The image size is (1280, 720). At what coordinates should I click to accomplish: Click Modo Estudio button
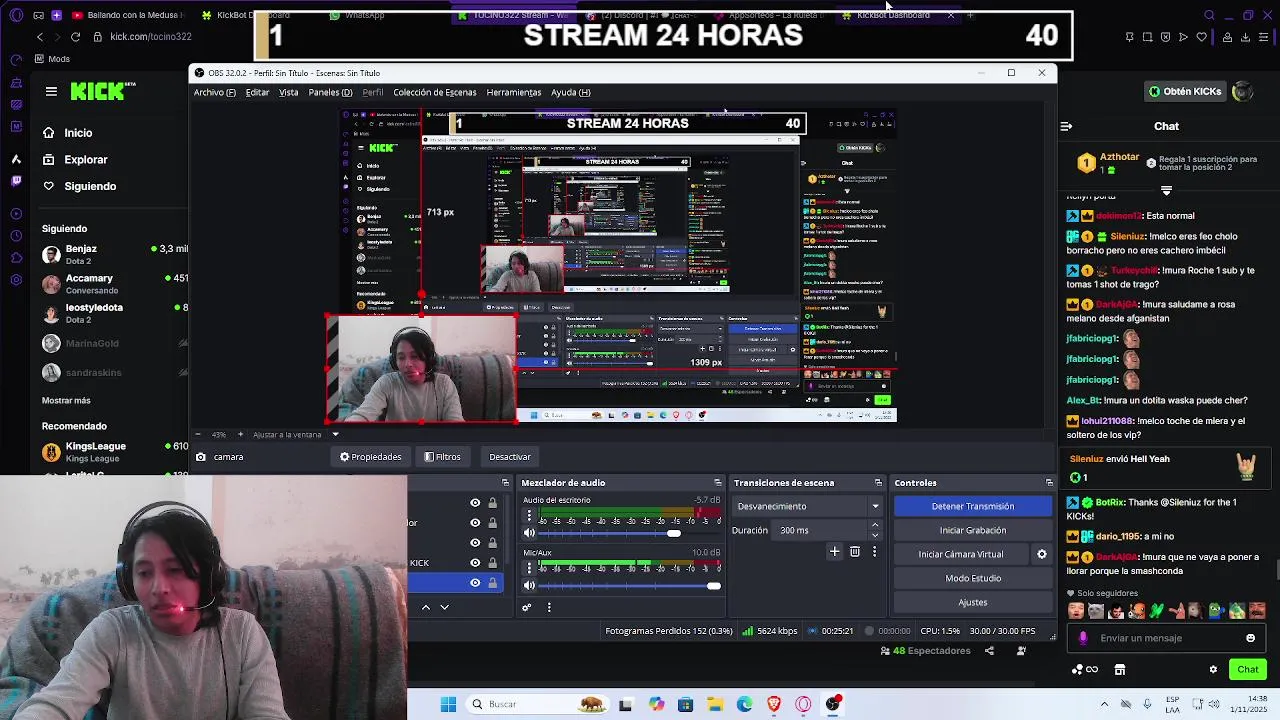973,578
